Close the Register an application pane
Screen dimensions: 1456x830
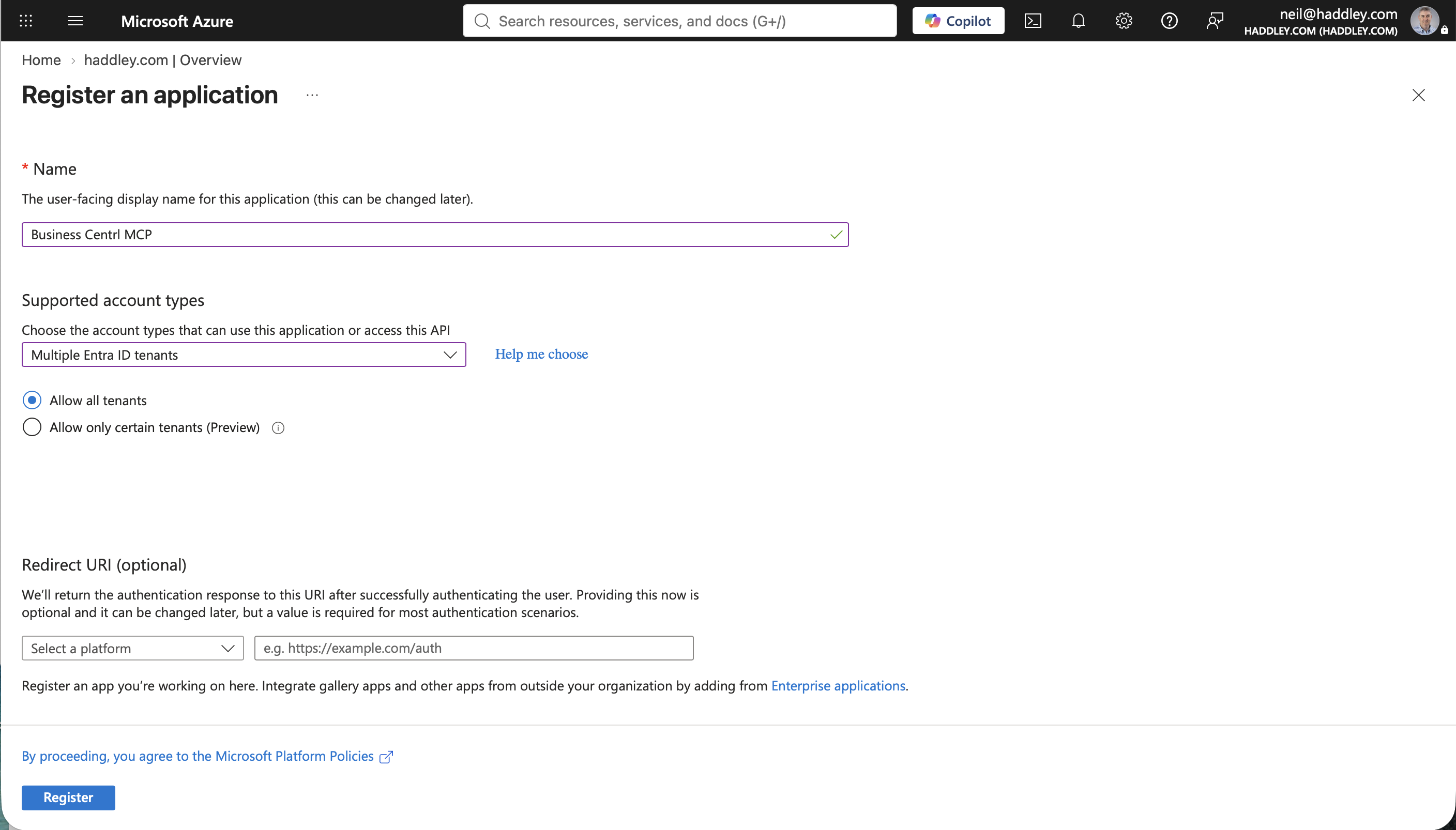1418,95
